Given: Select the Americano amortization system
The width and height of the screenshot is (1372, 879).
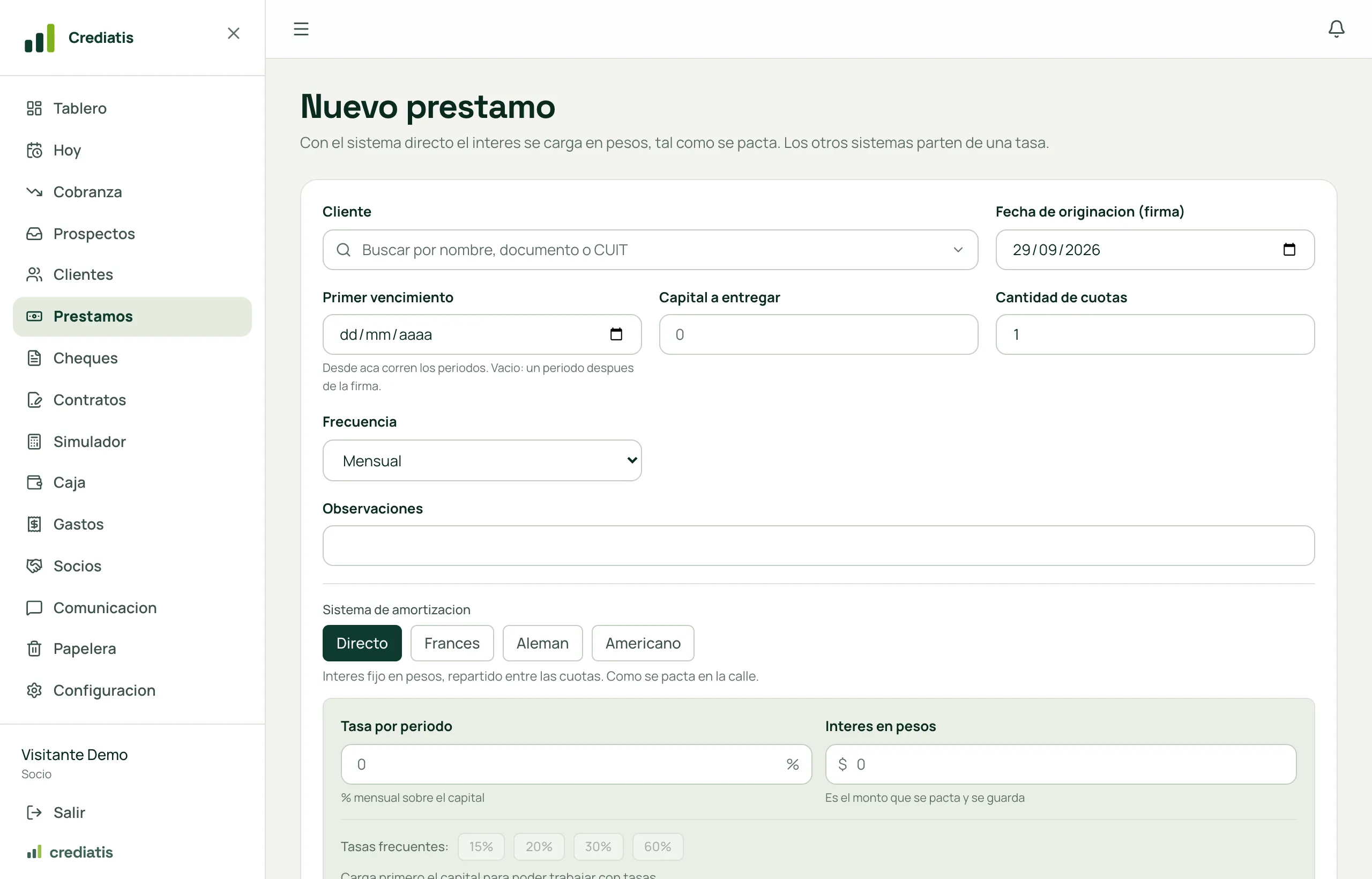Looking at the screenshot, I should point(643,643).
